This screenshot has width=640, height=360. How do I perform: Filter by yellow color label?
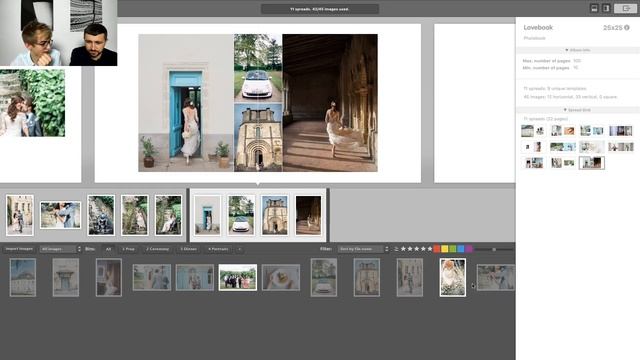click(x=444, y=249)
